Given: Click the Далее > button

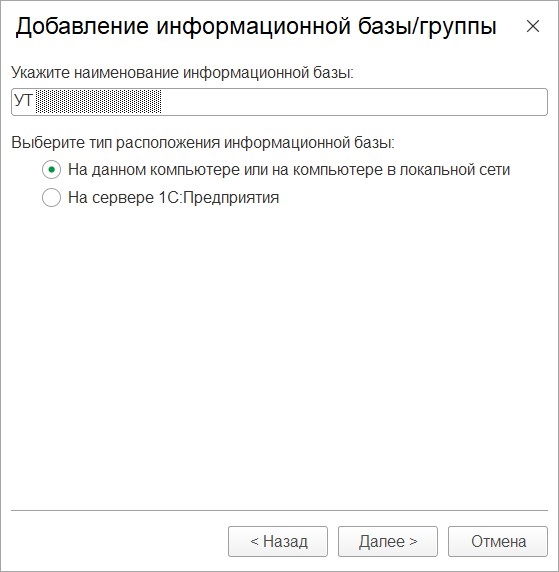Looking at the screenshot, I should tap(388, 541).
